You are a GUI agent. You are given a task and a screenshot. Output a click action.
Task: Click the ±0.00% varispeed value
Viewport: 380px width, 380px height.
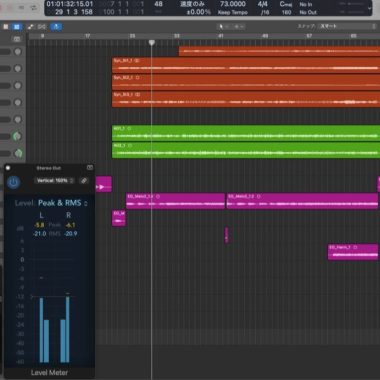[x=198, y=12]
